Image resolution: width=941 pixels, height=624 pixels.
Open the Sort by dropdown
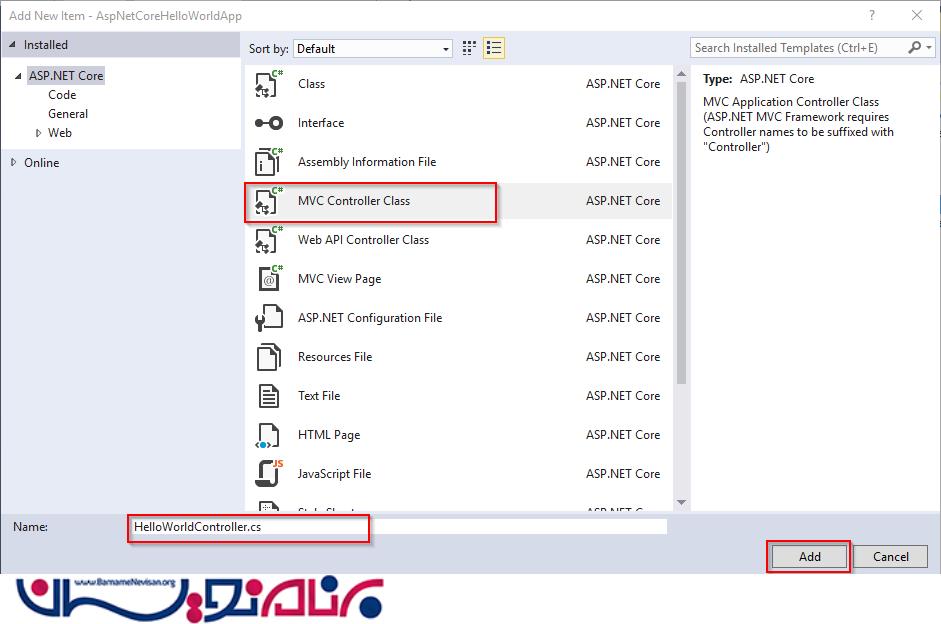click(x=374, y=48)
